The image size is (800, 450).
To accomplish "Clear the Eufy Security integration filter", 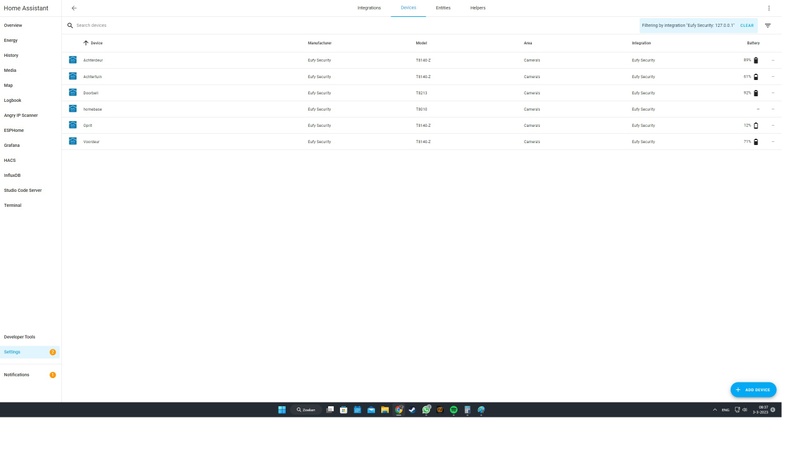I will click(747, 26).
